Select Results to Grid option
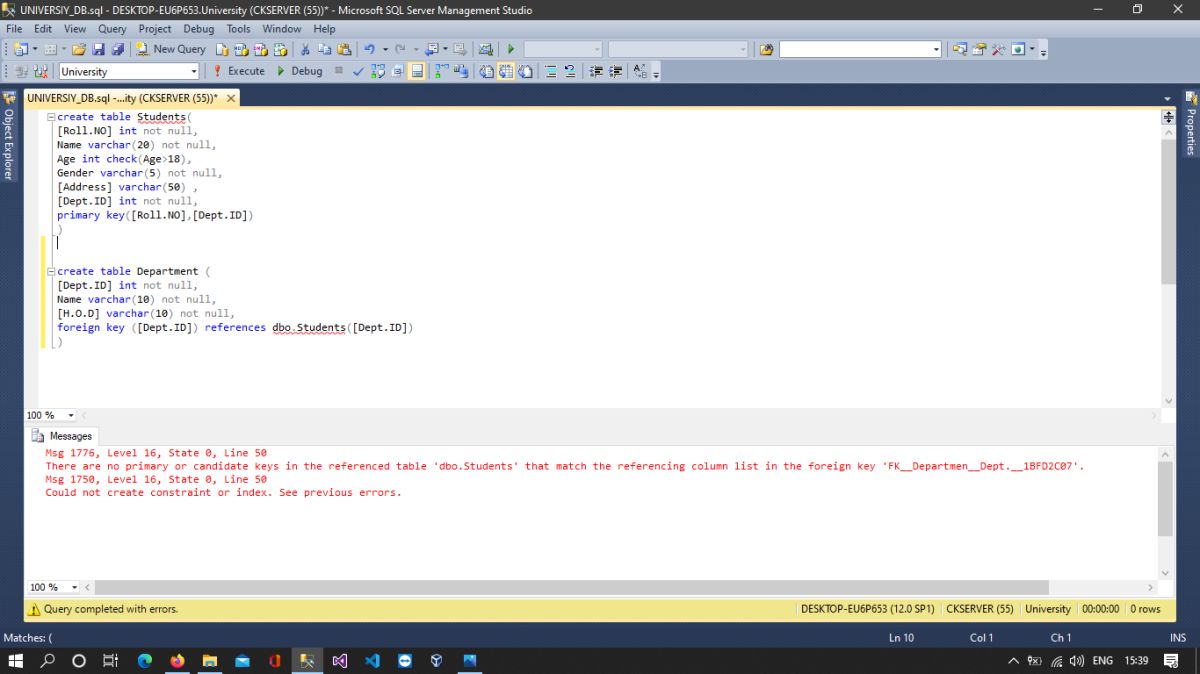 coord(505,71)
